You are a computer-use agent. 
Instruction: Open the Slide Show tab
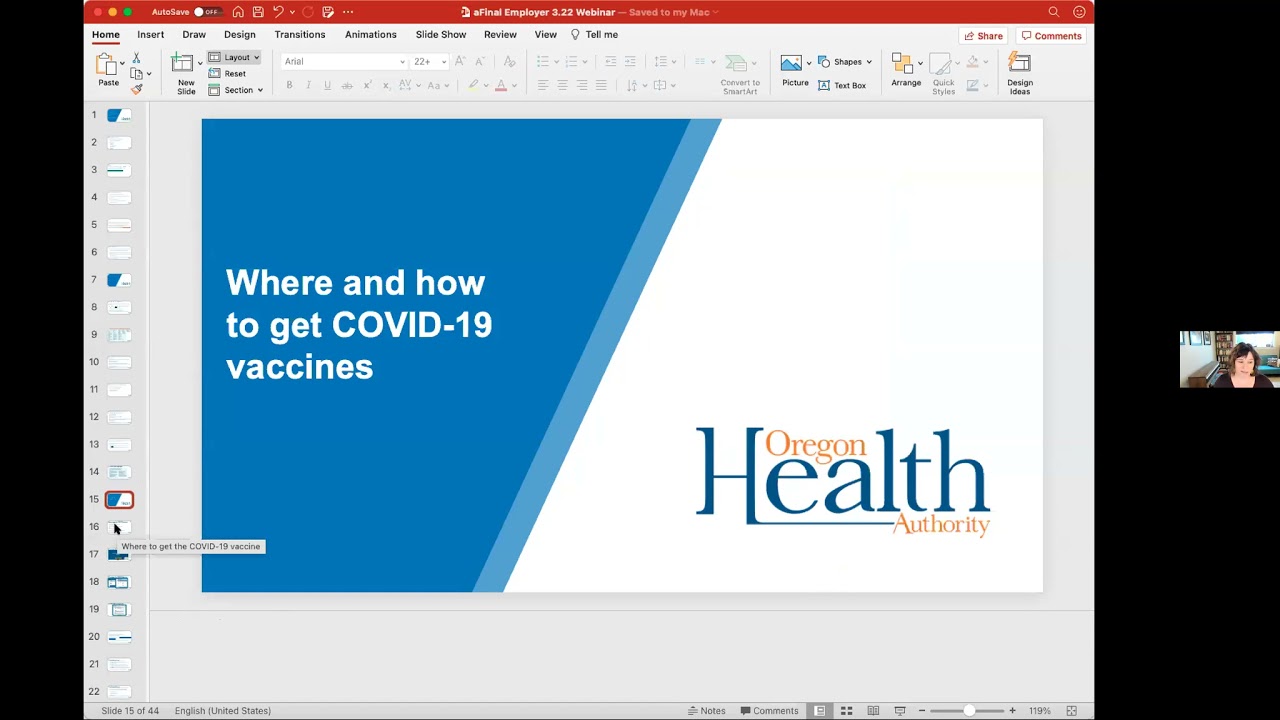pyautogui.click(x=441, y=34)
